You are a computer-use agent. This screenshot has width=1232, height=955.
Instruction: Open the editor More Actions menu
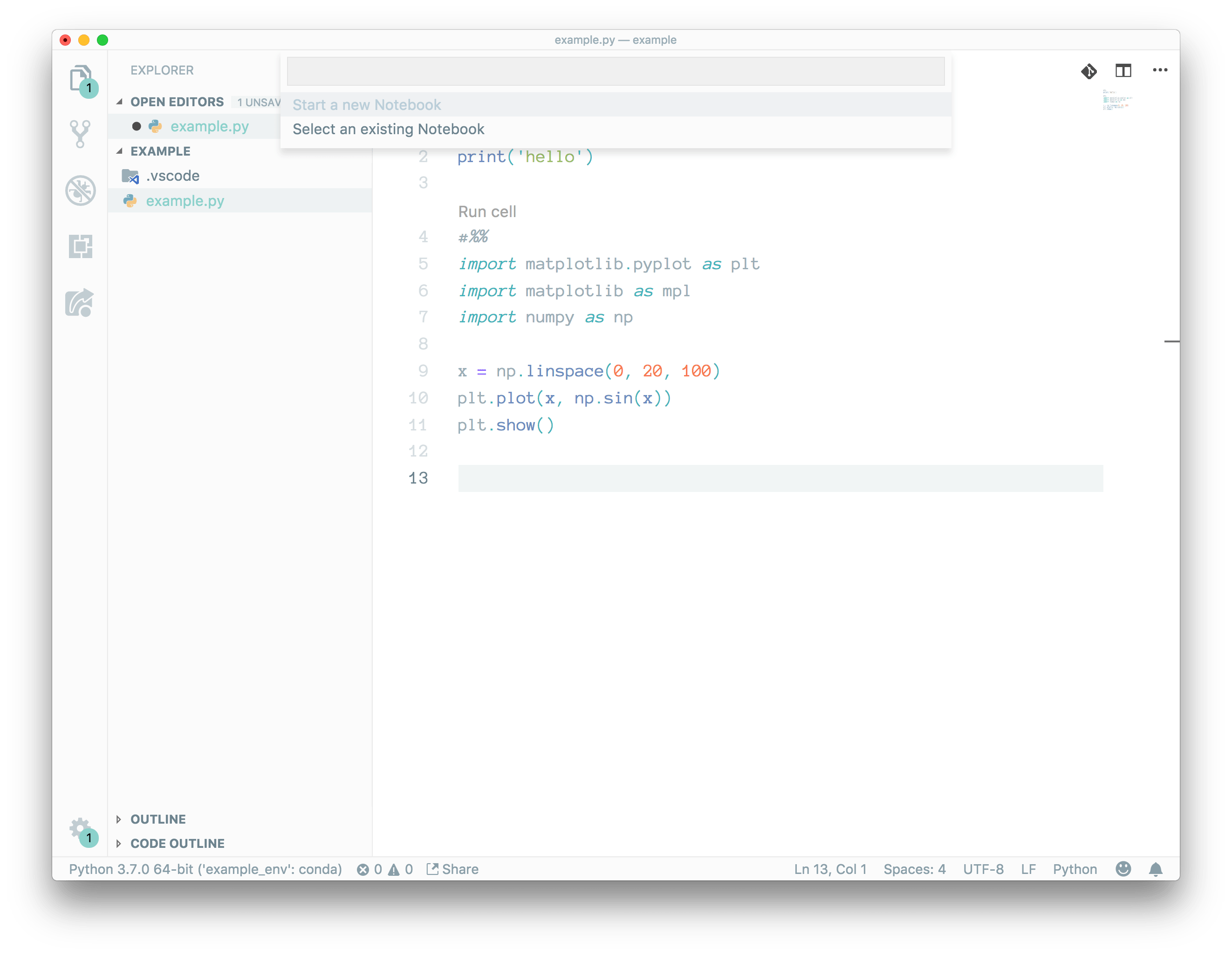(x=1160, y=70)
